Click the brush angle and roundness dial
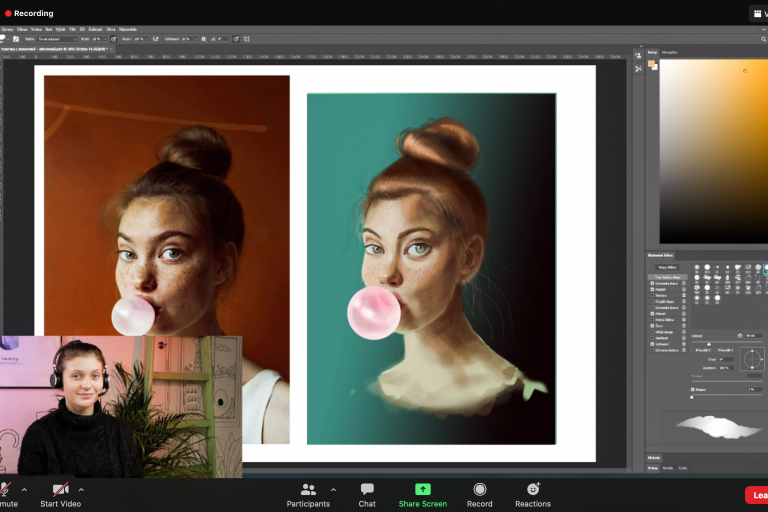Viewport: 768px width, 512px height. pos(752,357)
